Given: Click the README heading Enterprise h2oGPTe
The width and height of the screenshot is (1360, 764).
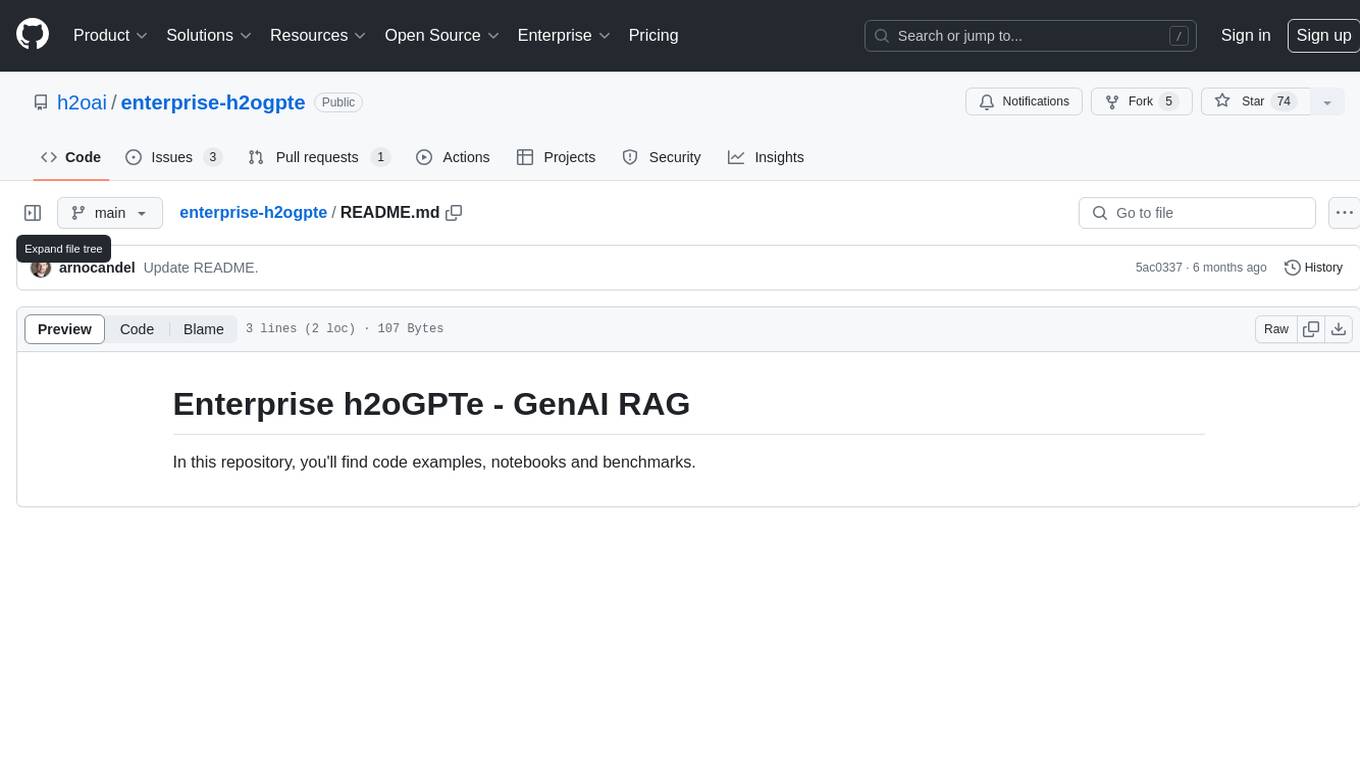Looking at the screenshot, I should pos(431,404).
